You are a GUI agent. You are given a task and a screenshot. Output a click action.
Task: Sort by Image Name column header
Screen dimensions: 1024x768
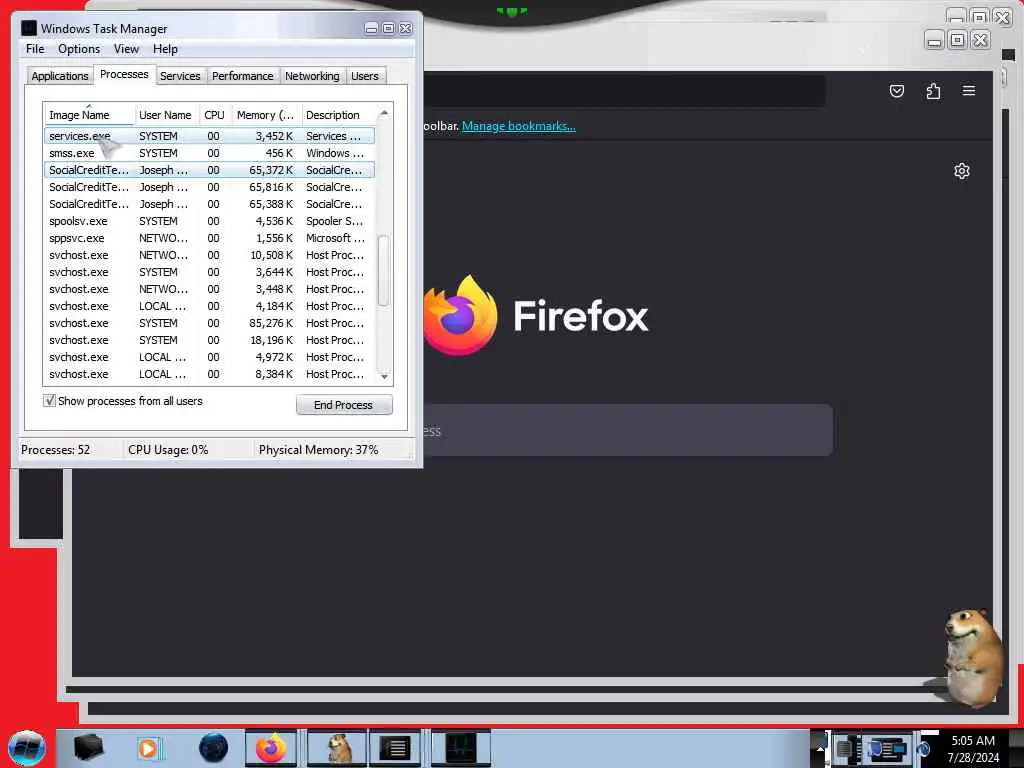[x=89, y=115]
